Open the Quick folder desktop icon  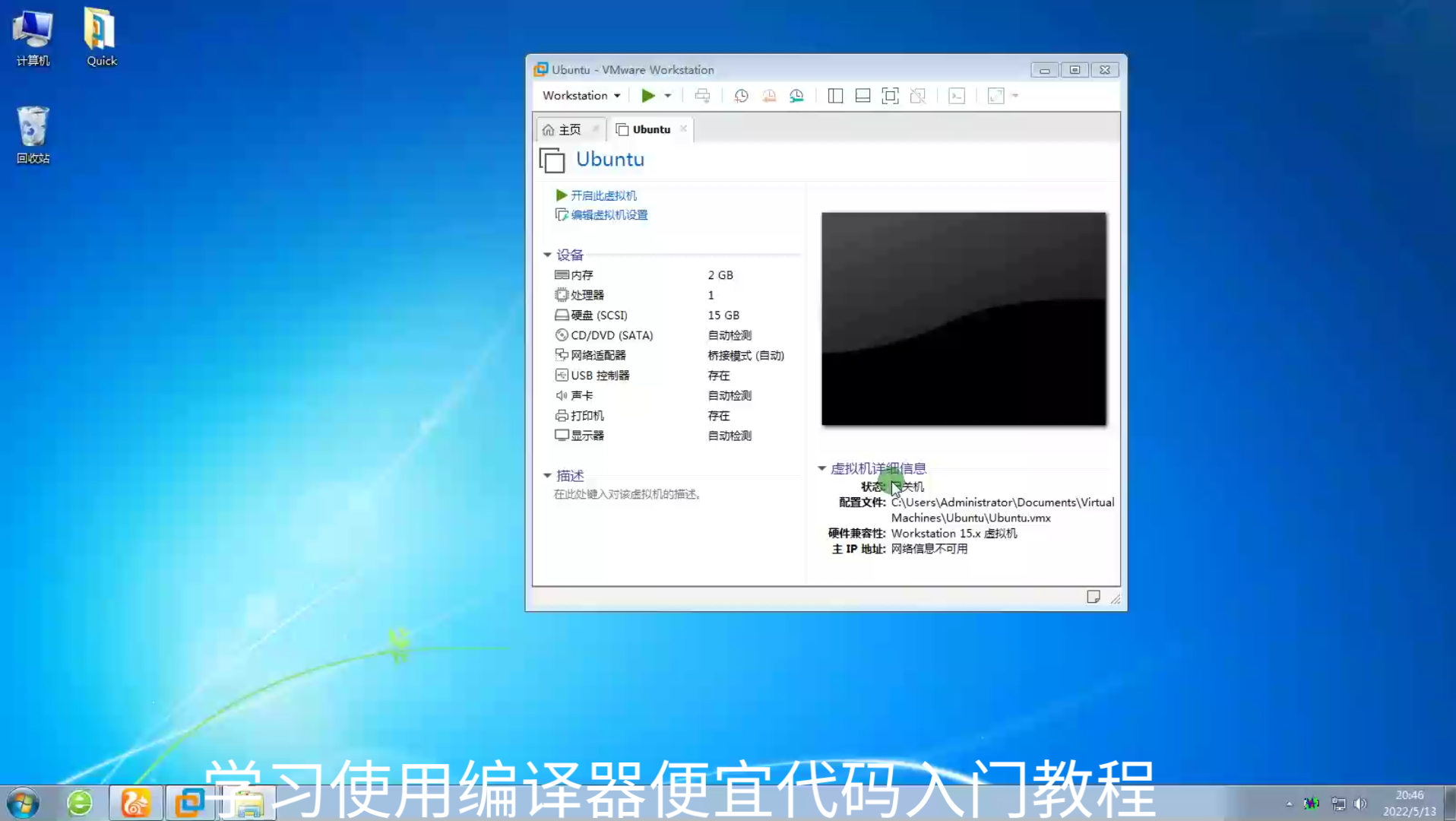point(101,38)
